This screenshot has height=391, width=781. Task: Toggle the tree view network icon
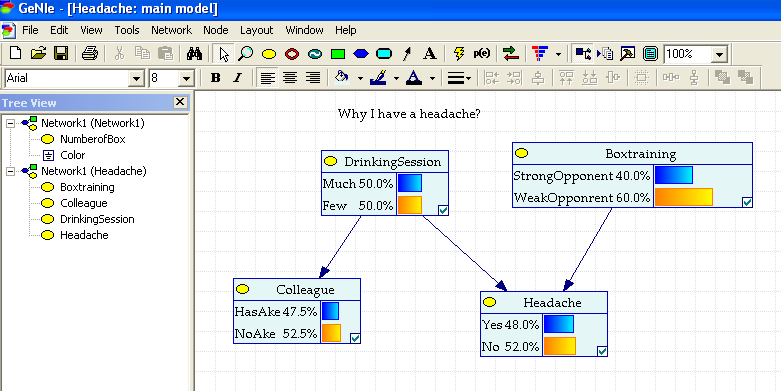[x=583, y=53]
